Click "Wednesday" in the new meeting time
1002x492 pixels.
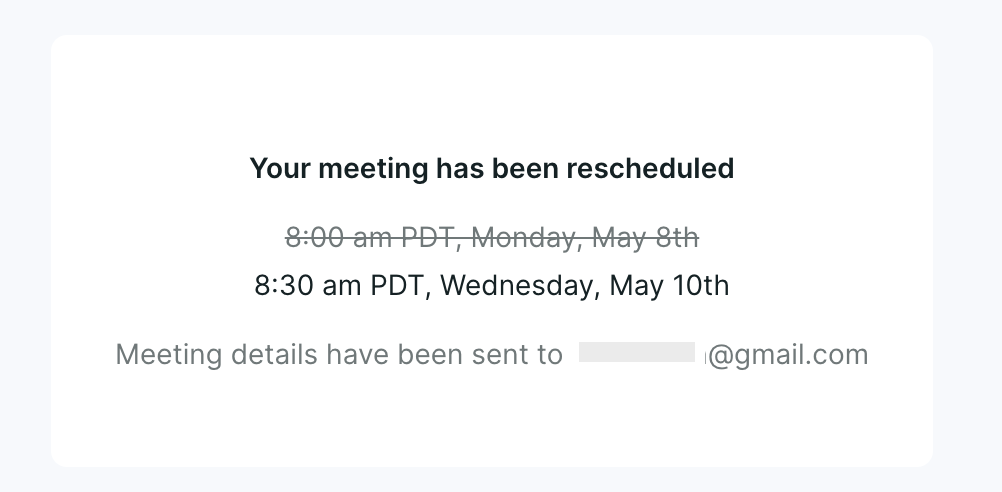click(518, 286)
